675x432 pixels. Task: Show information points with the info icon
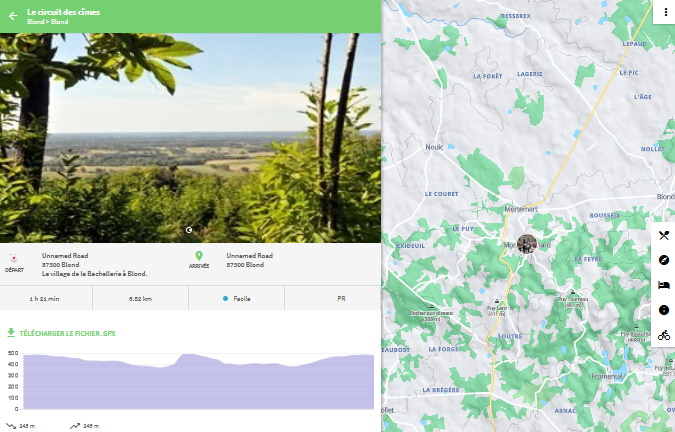coord(664,310)
